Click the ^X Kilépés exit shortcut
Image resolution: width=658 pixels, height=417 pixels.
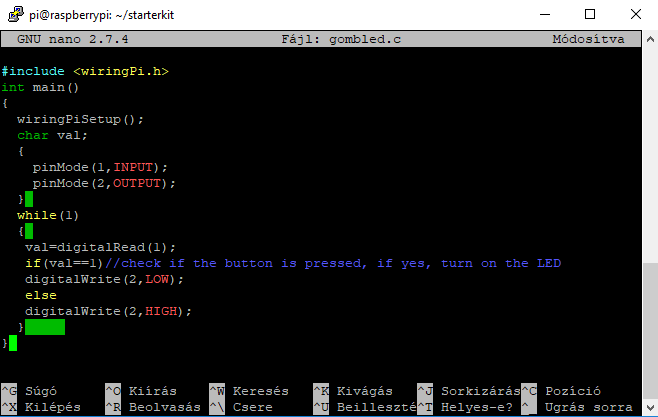coord(41,407)
